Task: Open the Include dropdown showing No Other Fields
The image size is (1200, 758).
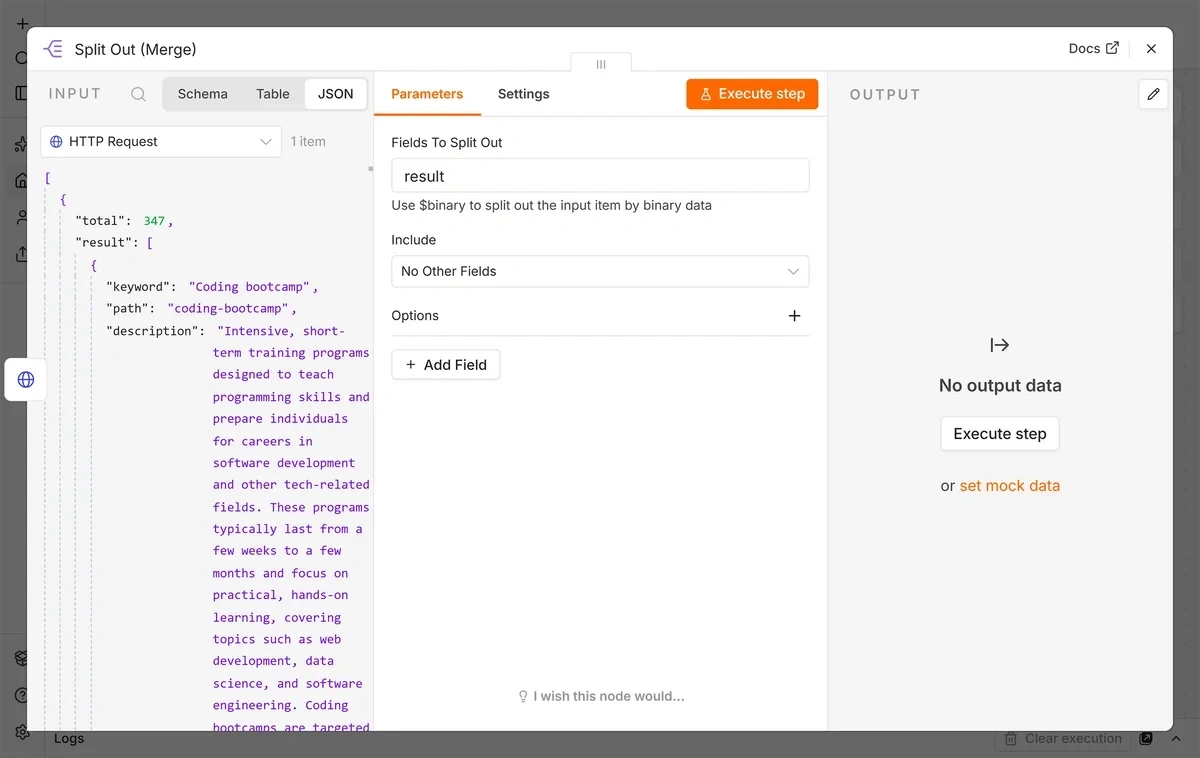Action: (x=600, y=271)
